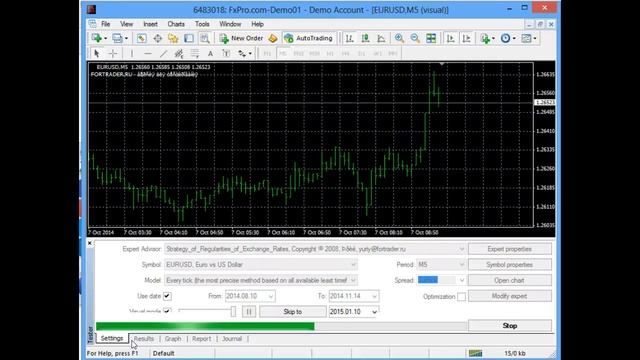The image size is (640, 360).
Task: Open the Periods clock icon
Action: click(506, 38)
